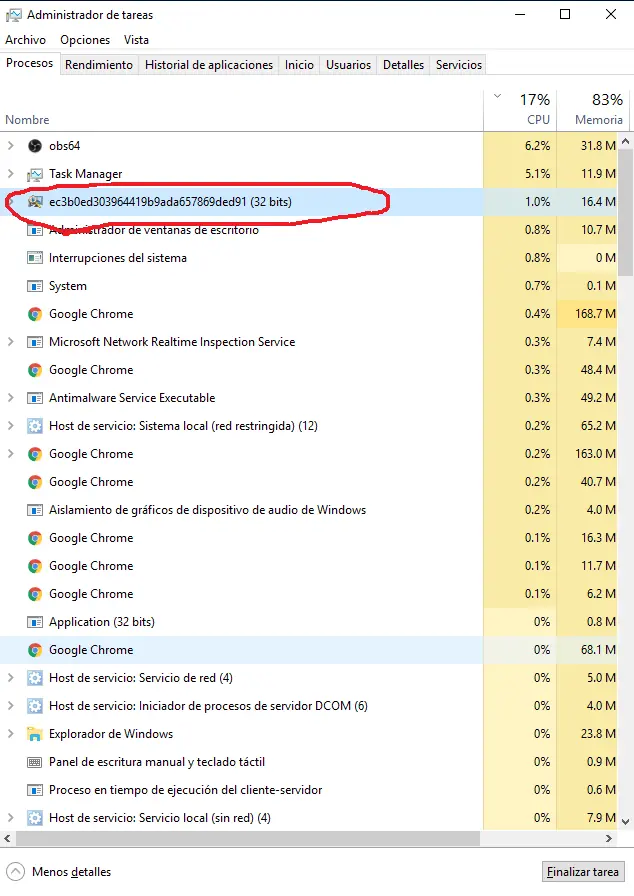Open the Archivo menu
Screen dimensions: 634x896
(x=25, y=40)
